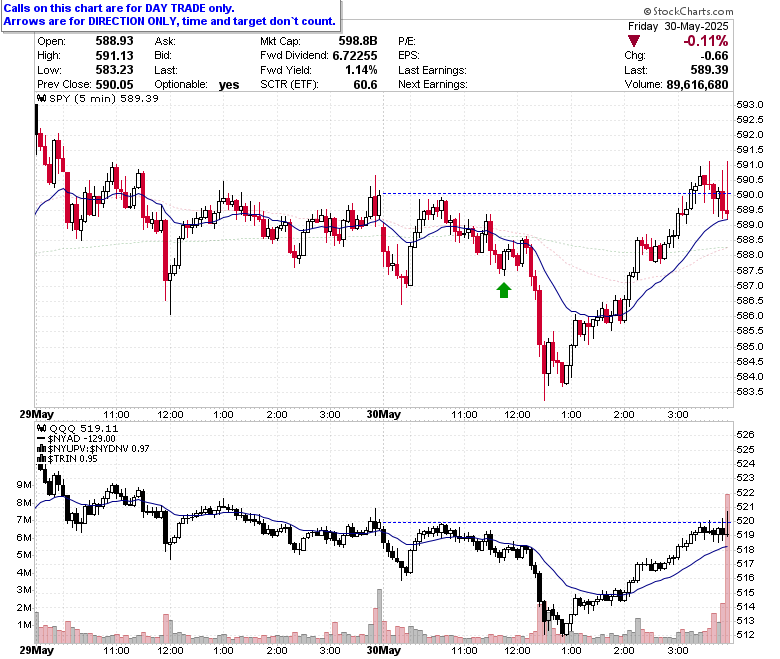Click the candlestick icon beside QQQ label
Image resolution: width=780 pixels, height=659 pixels.
(42, 428)
